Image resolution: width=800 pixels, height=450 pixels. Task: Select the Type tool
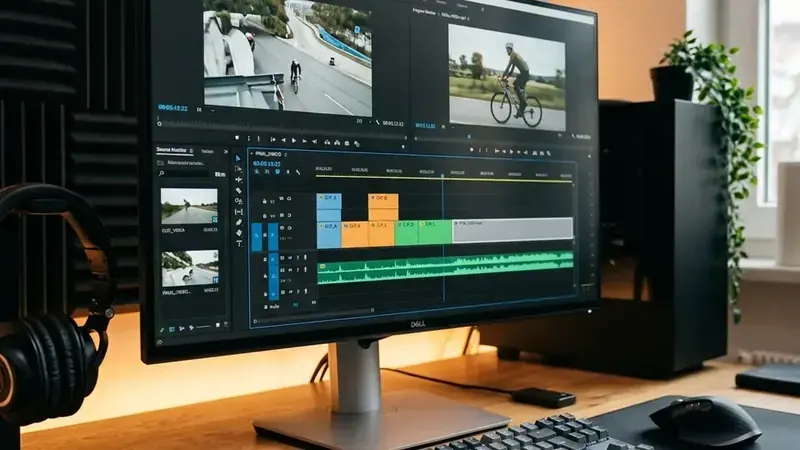[x=239, y=244]
